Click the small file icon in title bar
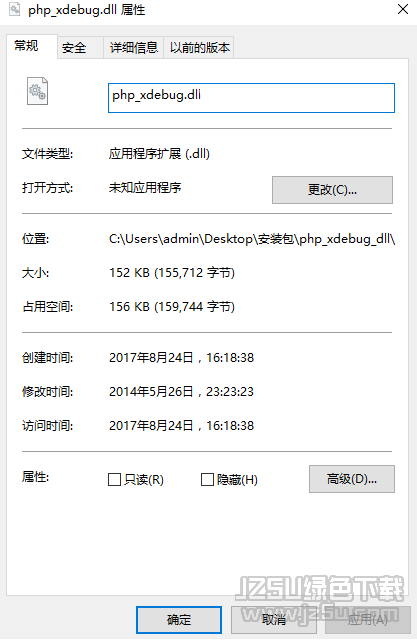 [x=15, y=9]
